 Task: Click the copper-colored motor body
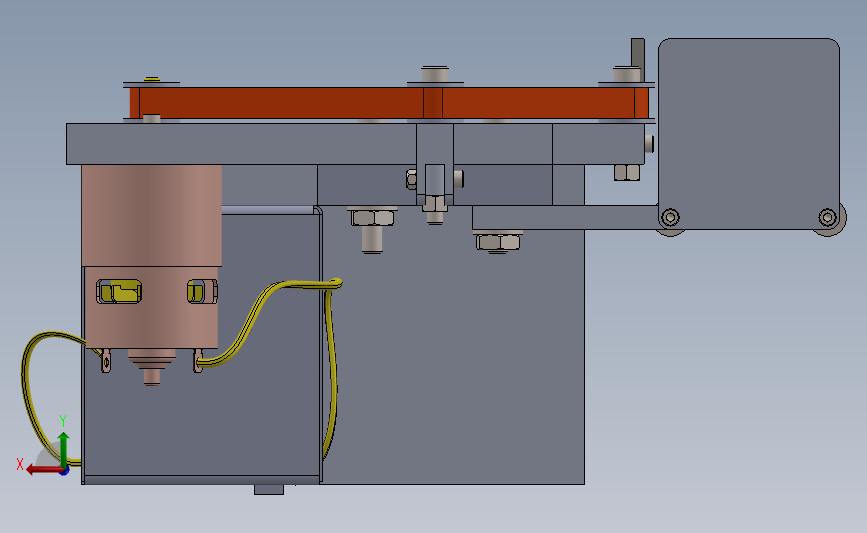pyautogui.click(x=152, y=257)
